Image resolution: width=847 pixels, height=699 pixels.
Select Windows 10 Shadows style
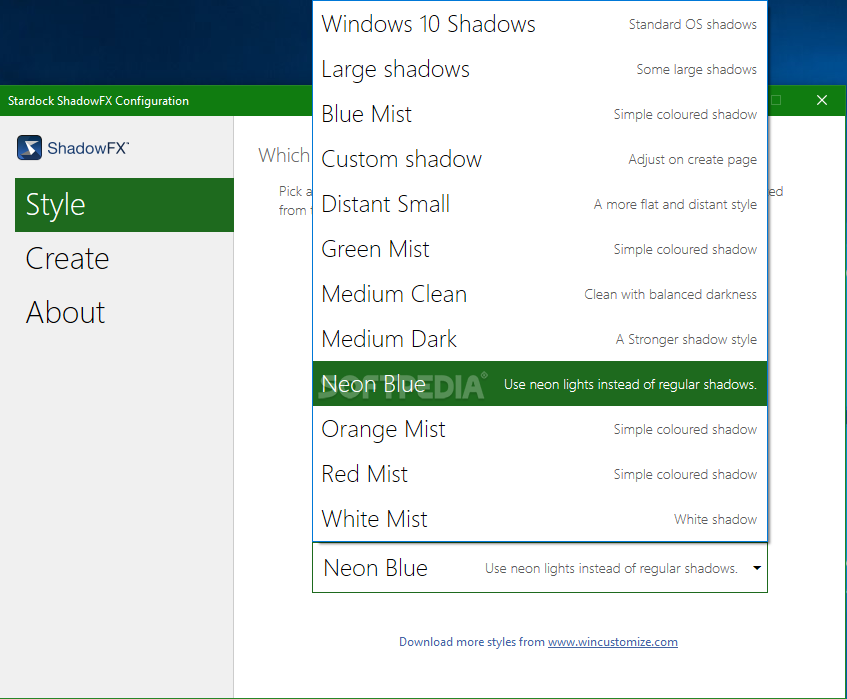(x=540, y=24)
